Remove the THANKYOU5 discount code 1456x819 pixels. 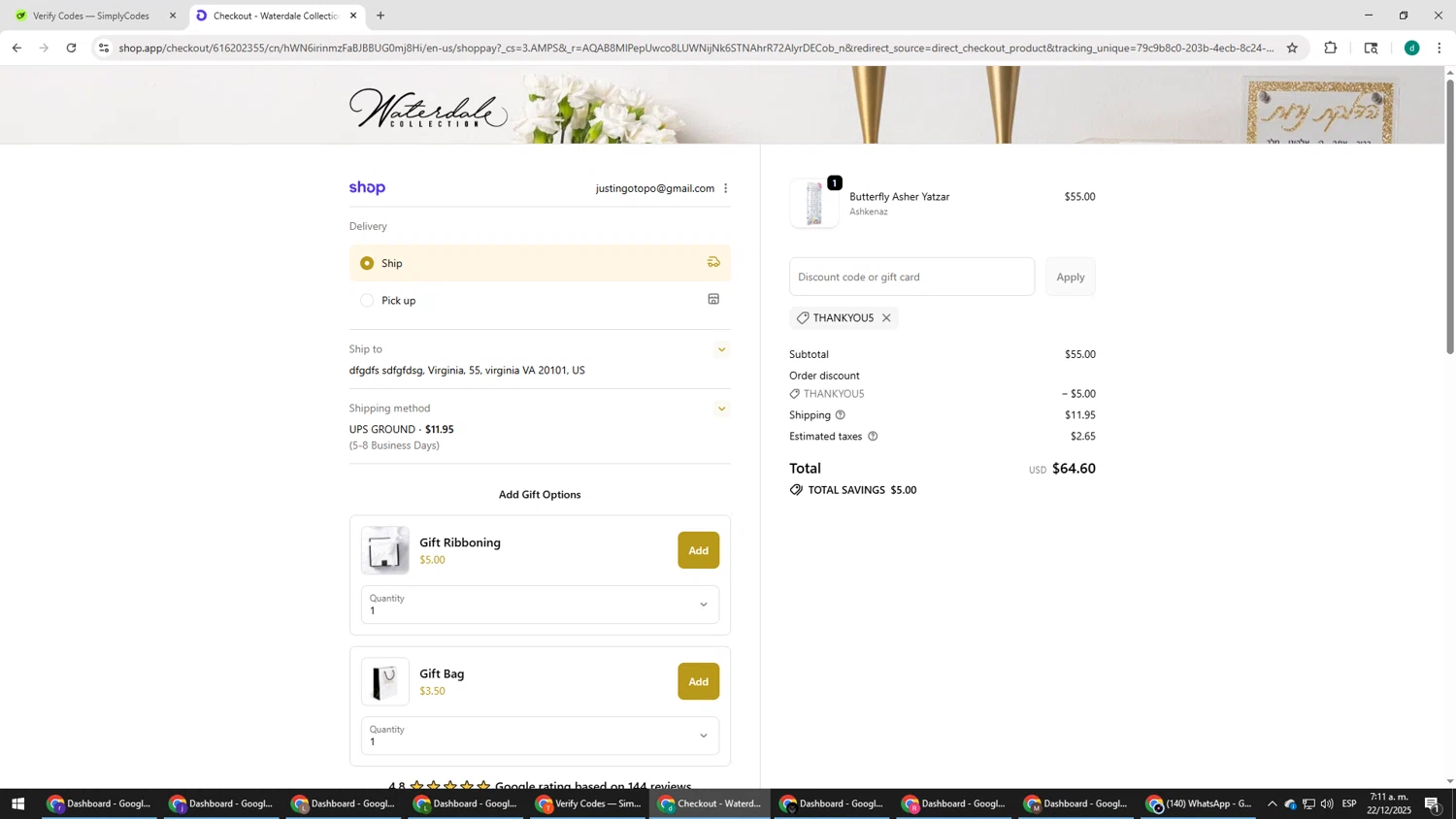[886, 318]
